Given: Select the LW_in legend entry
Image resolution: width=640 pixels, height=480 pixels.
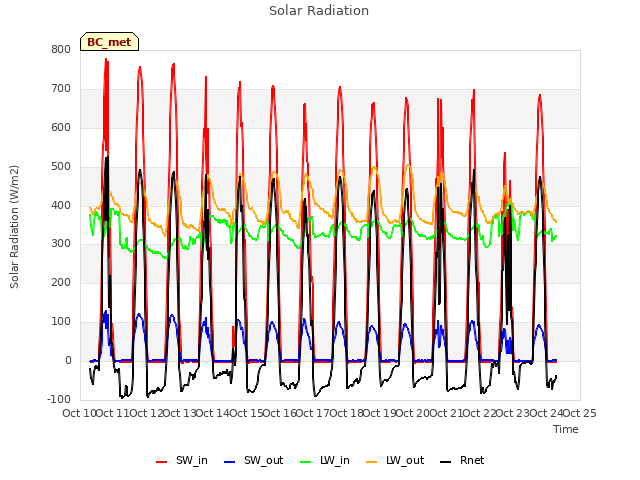Looking at the screenshot, I should click(x=325, y=460).
